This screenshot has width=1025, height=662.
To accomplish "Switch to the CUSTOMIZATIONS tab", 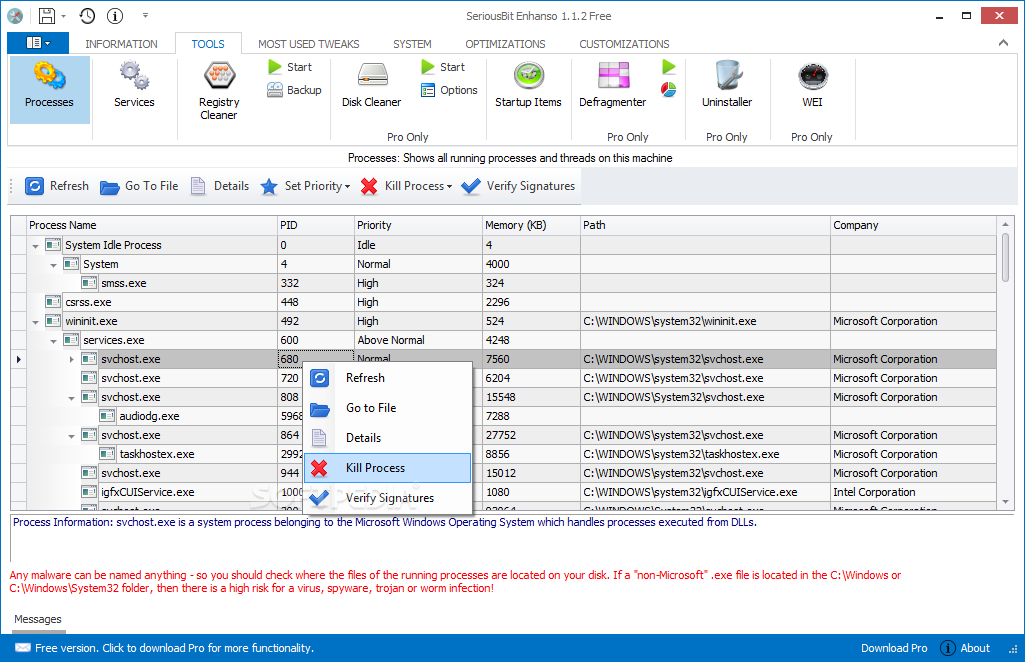I will pyautogui.click(x=624, y=44).
